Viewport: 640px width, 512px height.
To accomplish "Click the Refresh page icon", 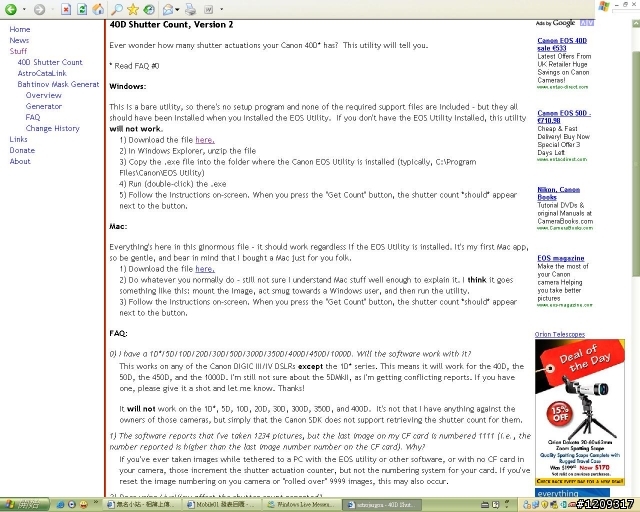I will pos(82,9).
